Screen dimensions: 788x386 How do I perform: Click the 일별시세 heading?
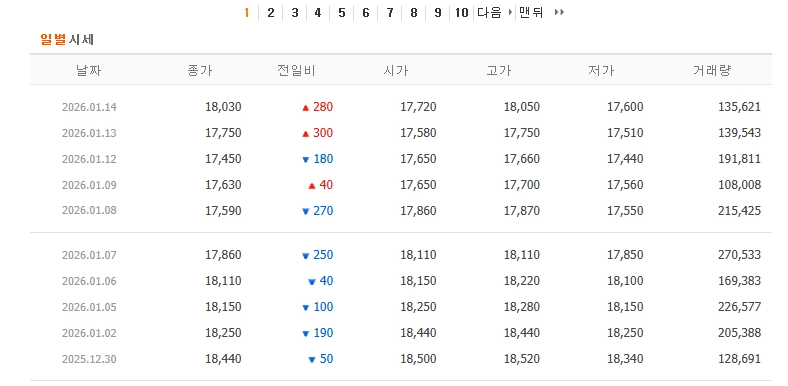(x=67, y=39)
